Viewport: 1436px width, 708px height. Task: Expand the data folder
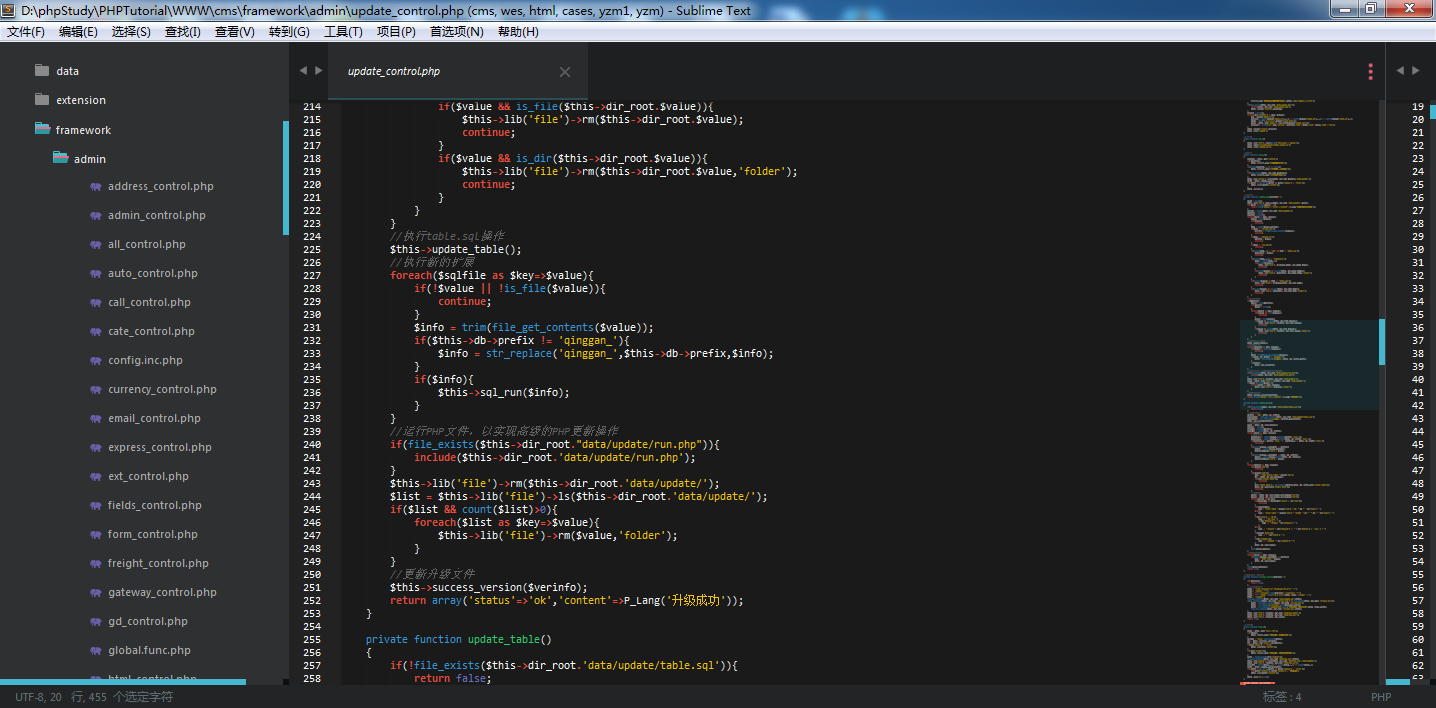(x=42, y=71)
